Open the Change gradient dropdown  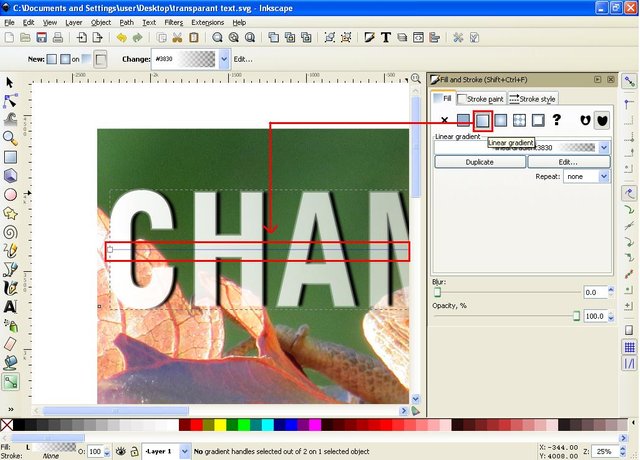(x=224, y=59)
